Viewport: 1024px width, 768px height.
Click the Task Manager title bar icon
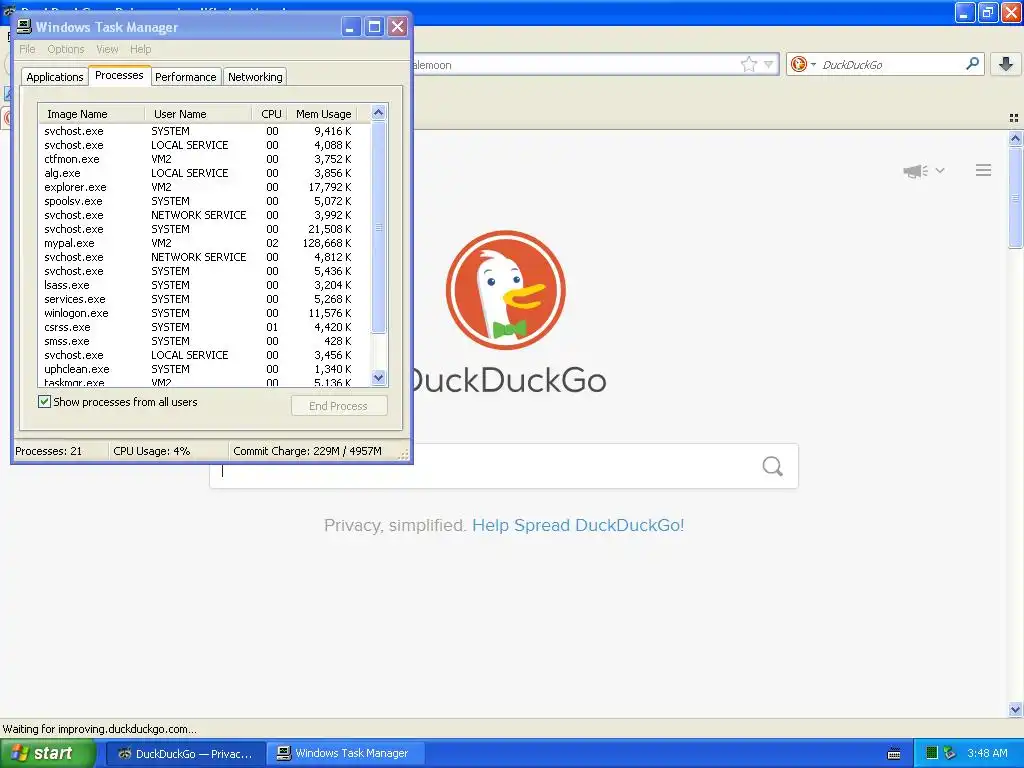(x=24, y=26)
